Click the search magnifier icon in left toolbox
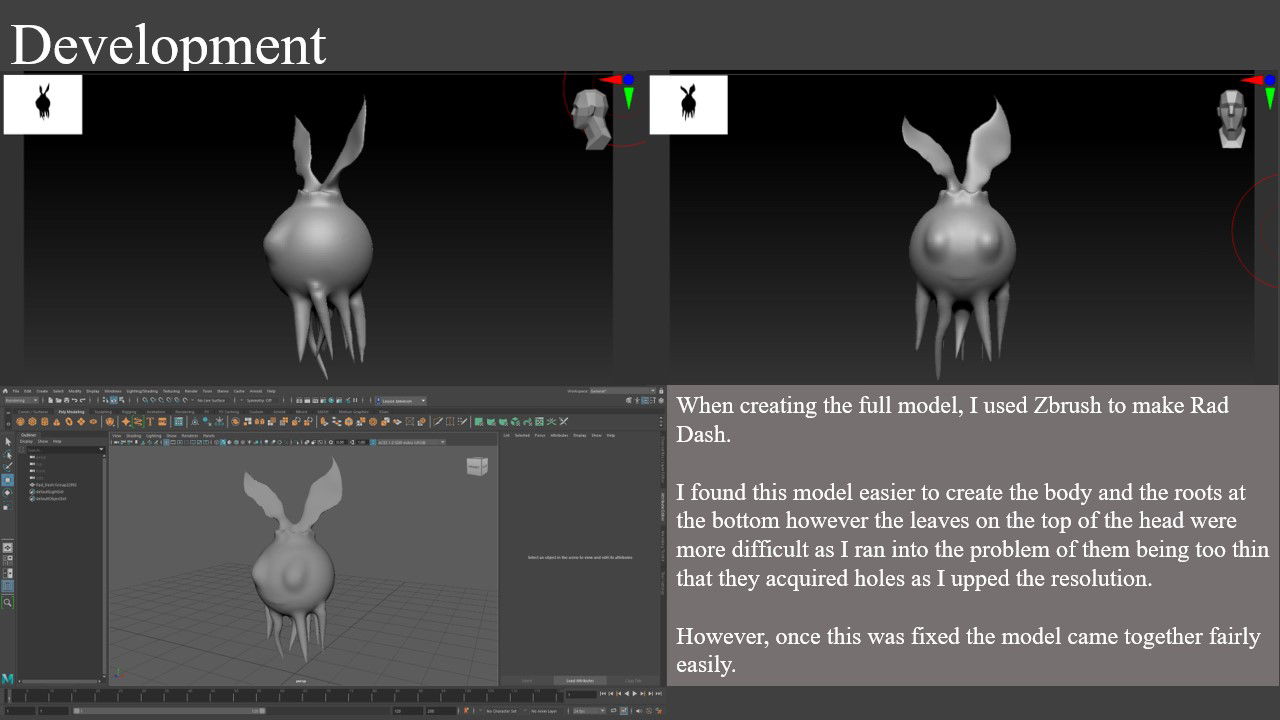Viewport: 1280px width, 720px height. (x=8, y=603)
